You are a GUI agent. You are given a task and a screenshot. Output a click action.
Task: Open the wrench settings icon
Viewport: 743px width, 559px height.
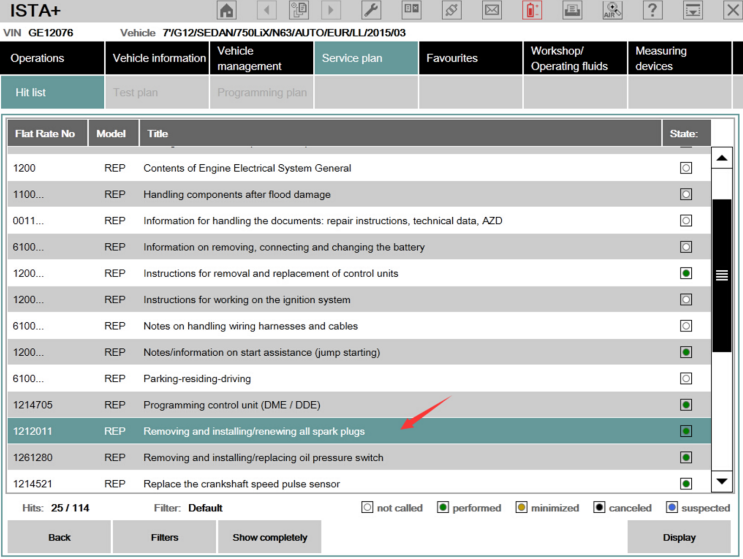(x=370, y=11)
